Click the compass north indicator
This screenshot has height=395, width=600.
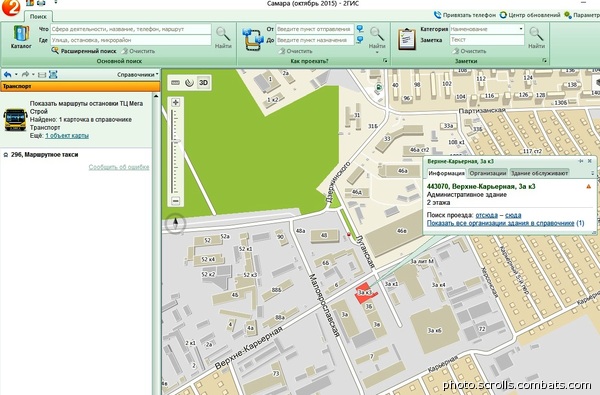[x=176, y=223]
